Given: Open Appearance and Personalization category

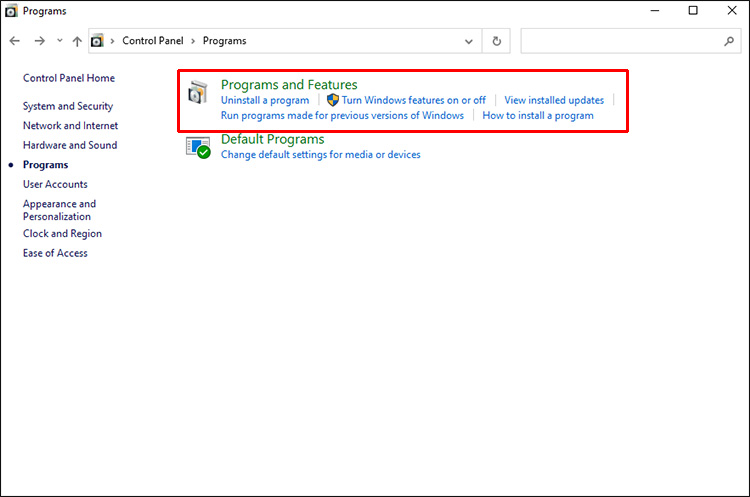Looking at the screenshot, I should (59, 210).
